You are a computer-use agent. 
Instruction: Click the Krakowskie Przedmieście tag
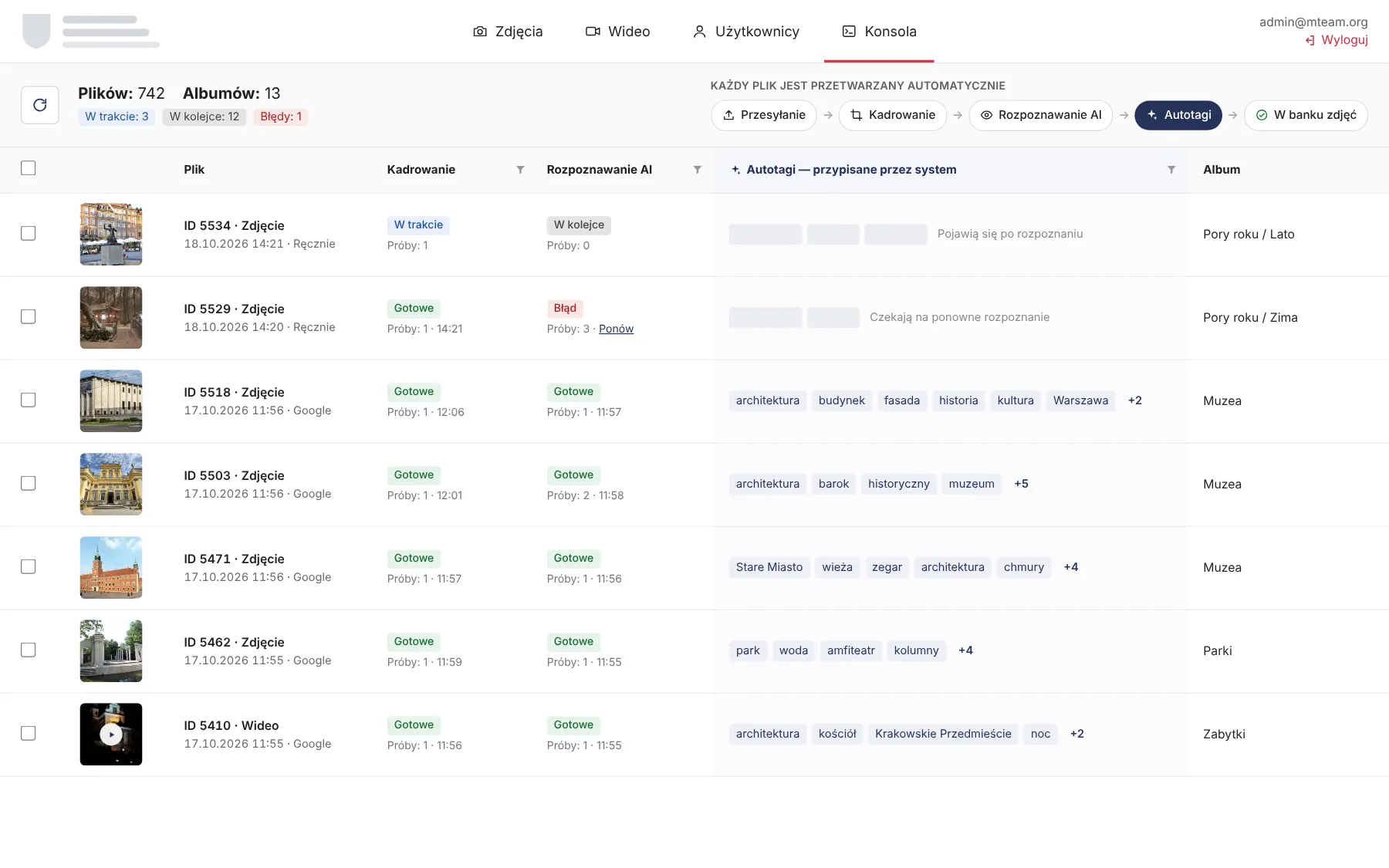point(943,734)
